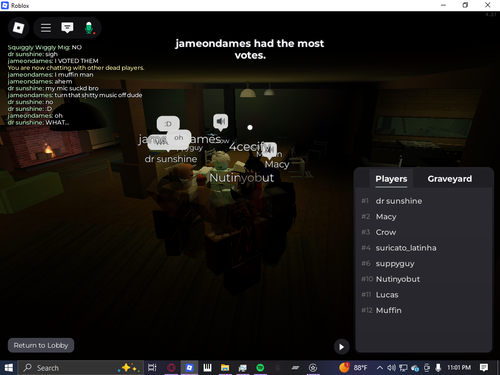Open File Explorer from taskbar

click(x=225, y=368)
